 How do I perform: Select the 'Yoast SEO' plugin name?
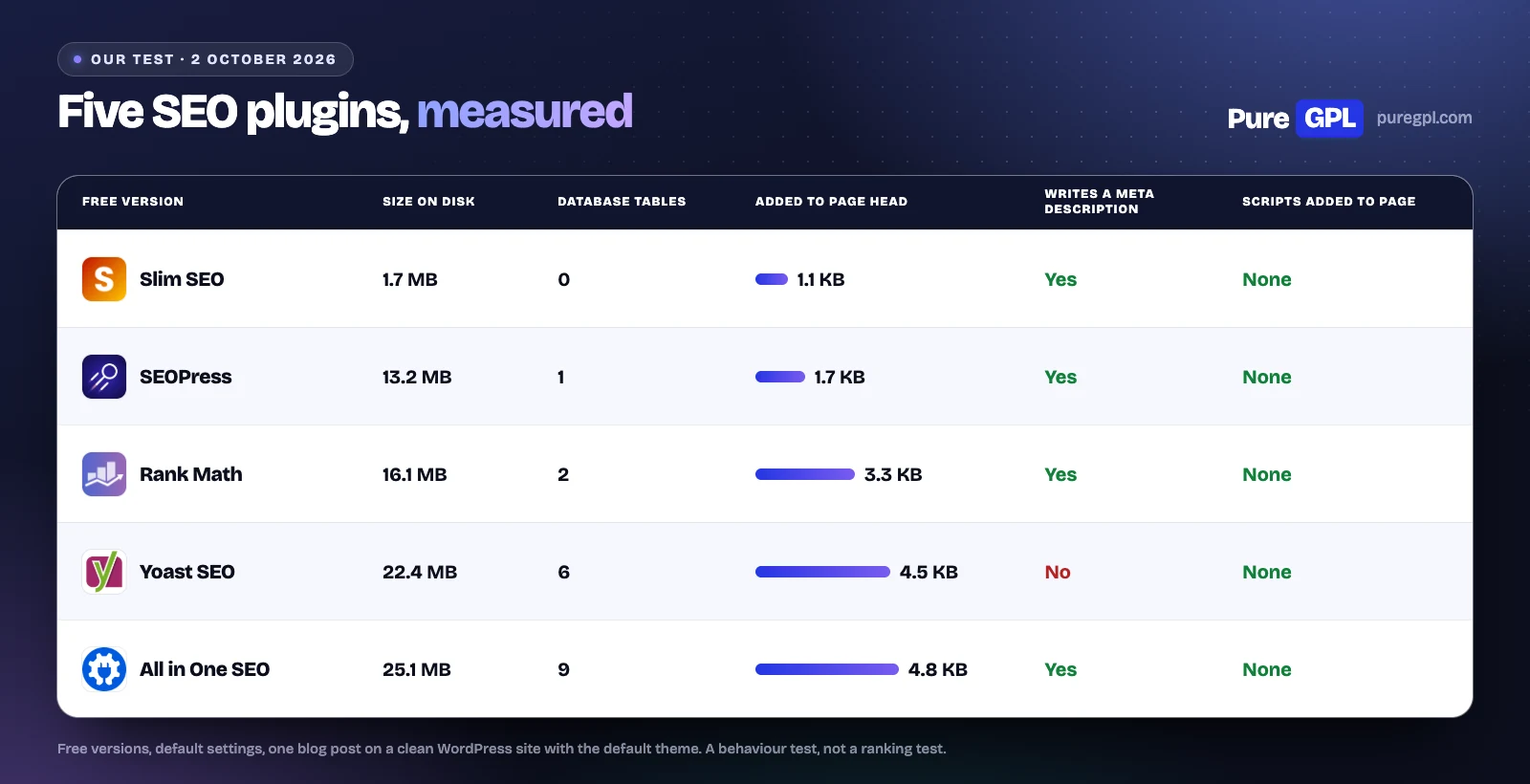click(x=186, y=572)
